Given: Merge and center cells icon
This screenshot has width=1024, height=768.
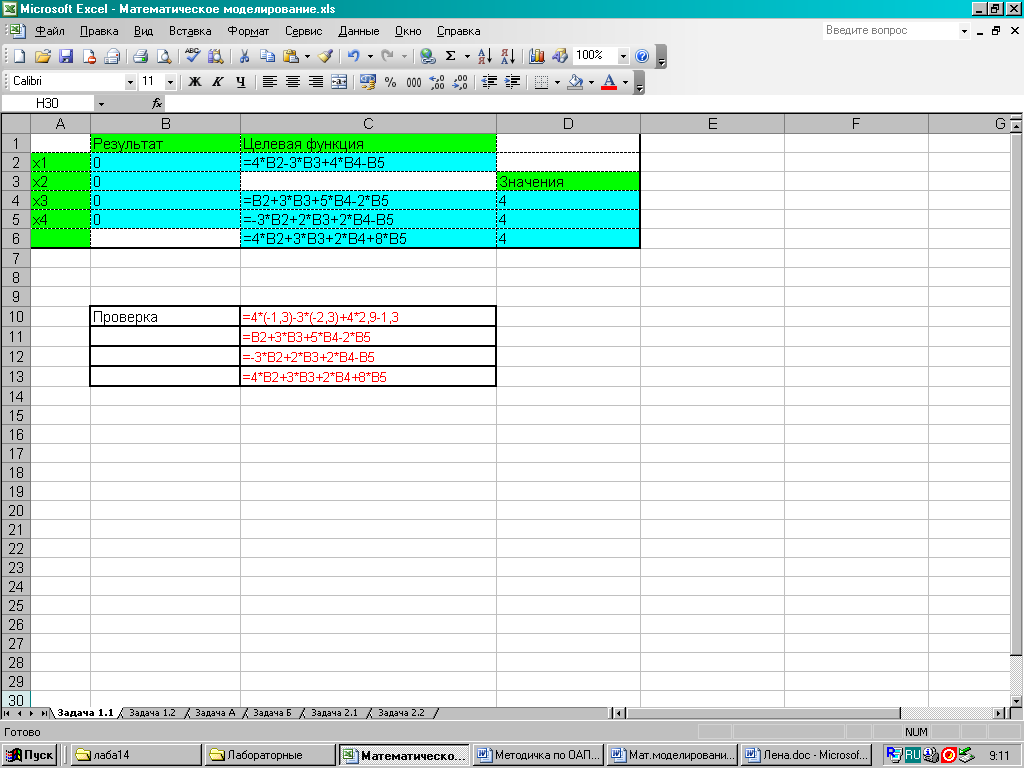Looking at the screenshot, I should 339,82.
